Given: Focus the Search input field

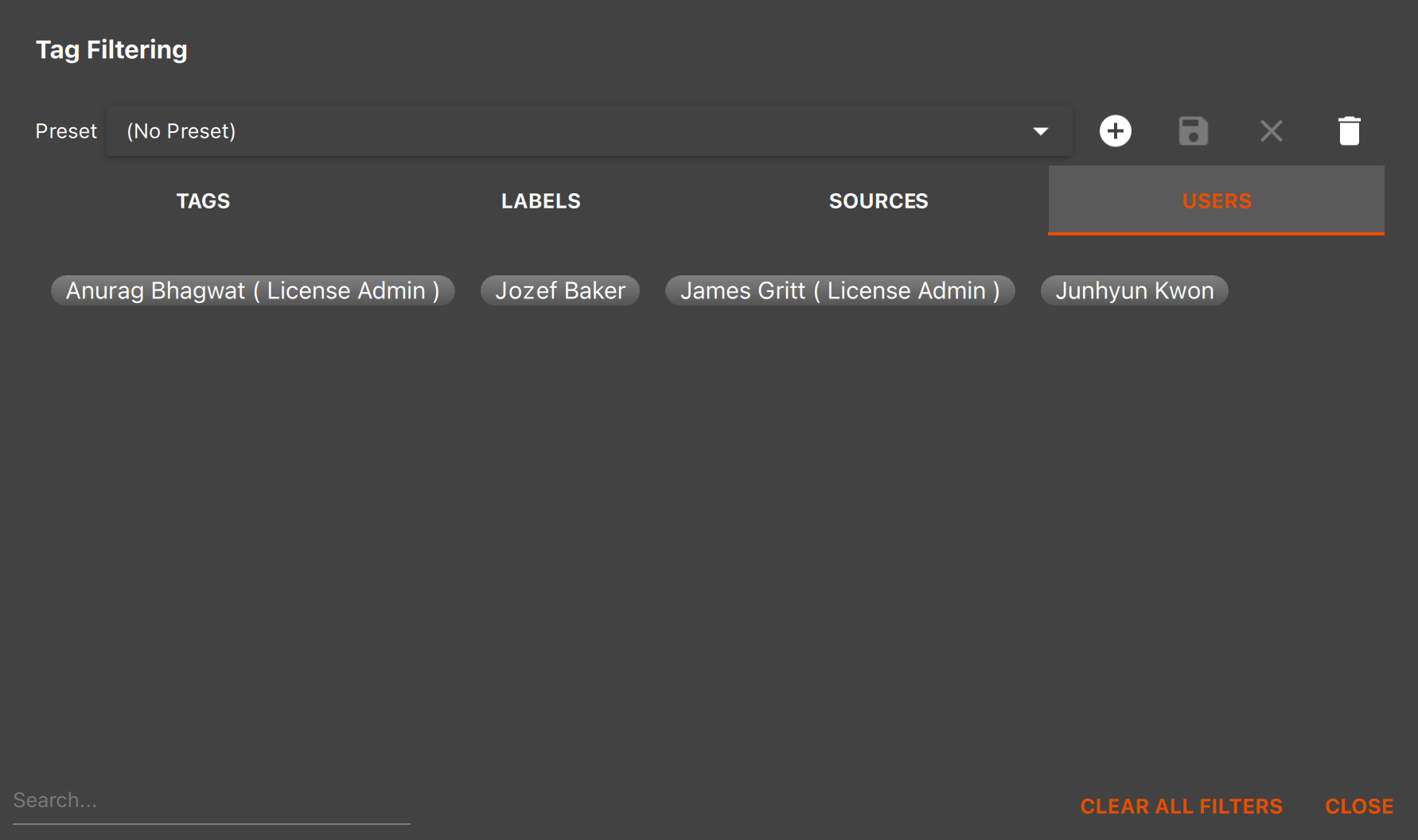Looking at the screenshot, I should tap(212, 800).
